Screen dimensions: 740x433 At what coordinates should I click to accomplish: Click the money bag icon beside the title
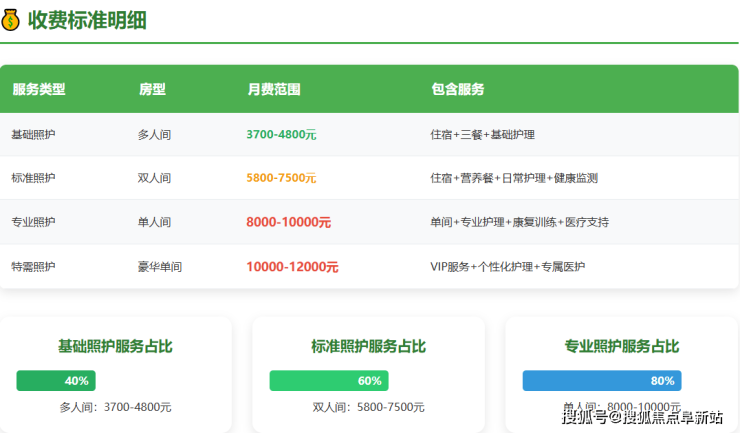tap(11, 20)
